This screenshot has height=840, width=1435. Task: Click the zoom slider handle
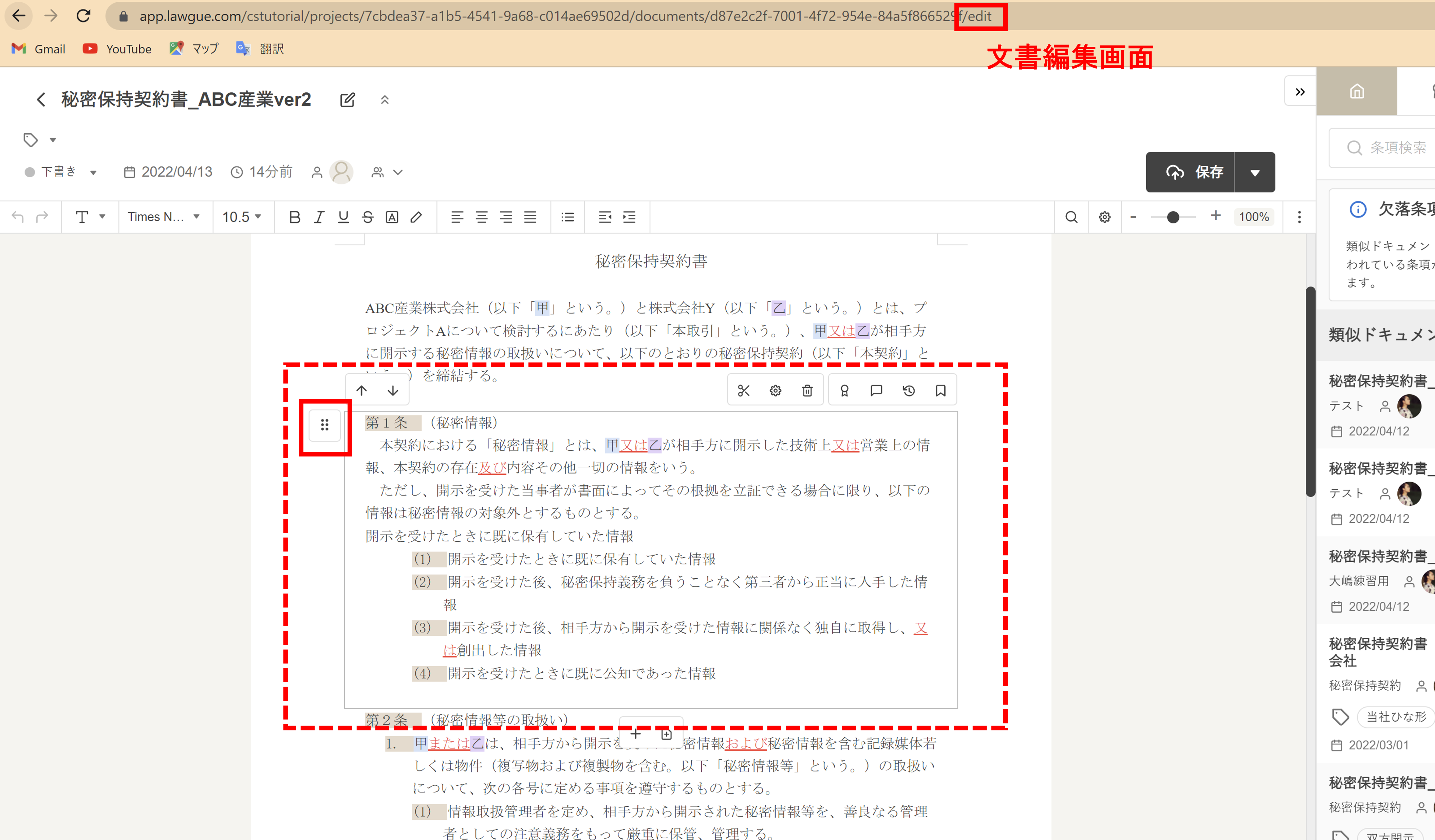point(1173,217)
